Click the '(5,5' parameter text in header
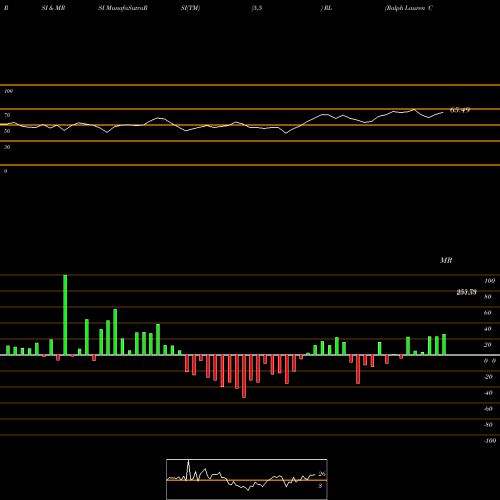 [257, 8]
